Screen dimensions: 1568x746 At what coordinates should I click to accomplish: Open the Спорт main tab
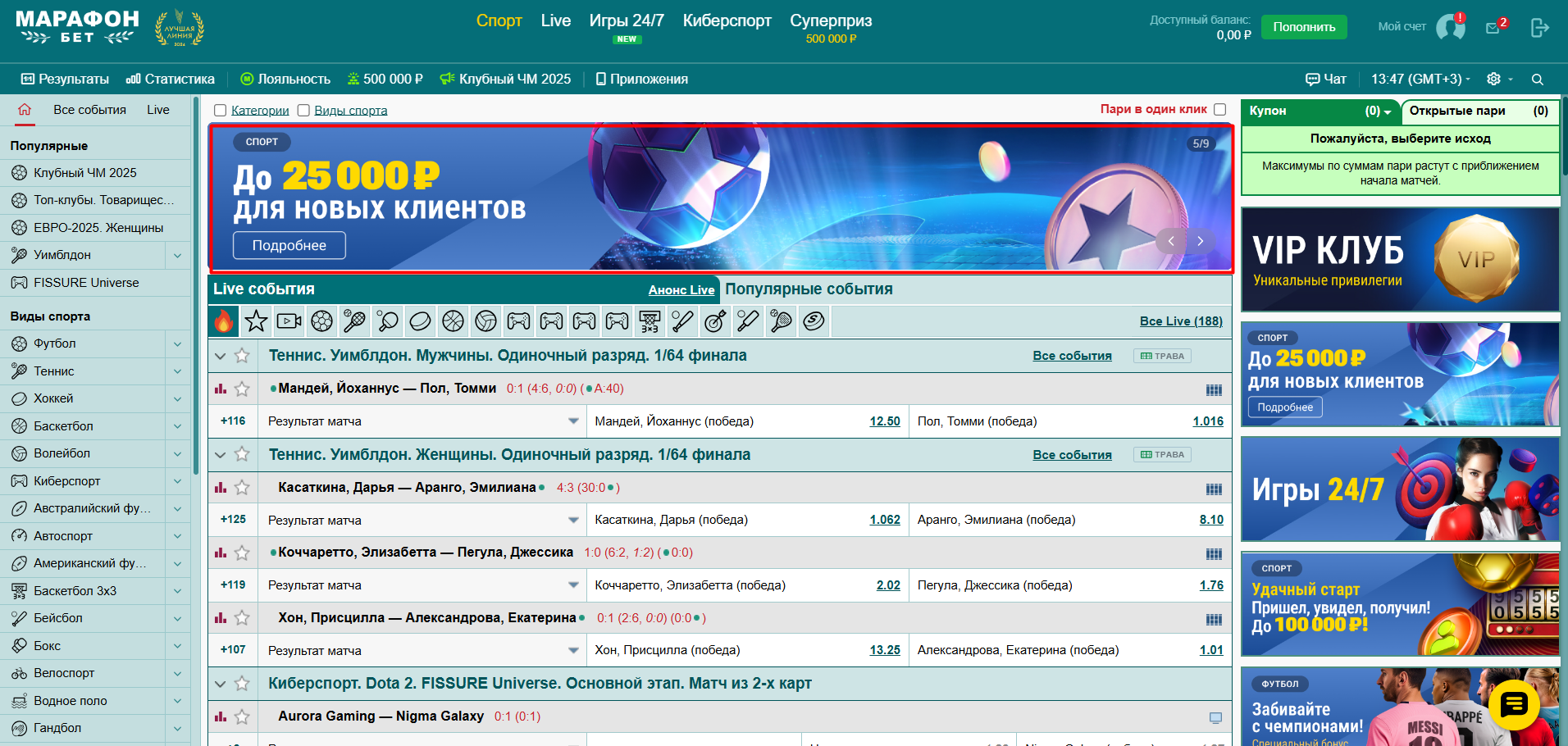499,20
